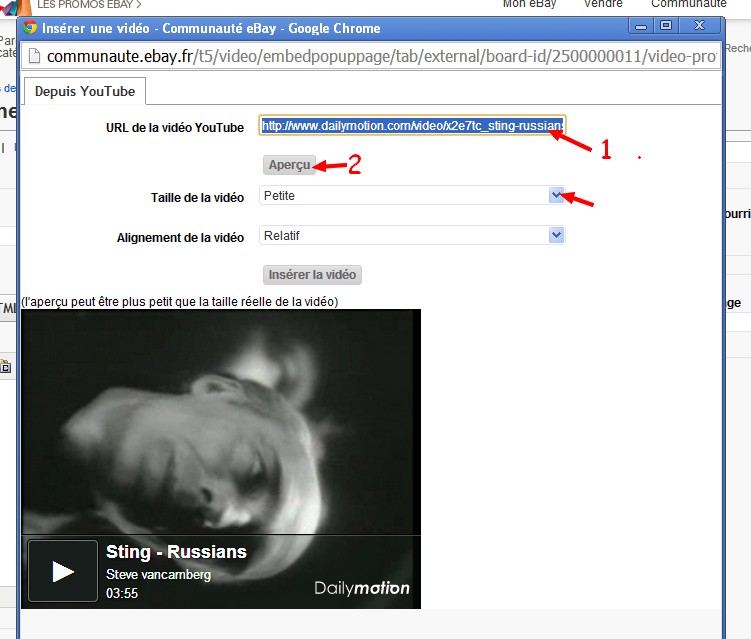The width and height of the screenshot is (751, 639).
Task: Click the Insérer la vidéo button
Action: click(x=312, y=275)
